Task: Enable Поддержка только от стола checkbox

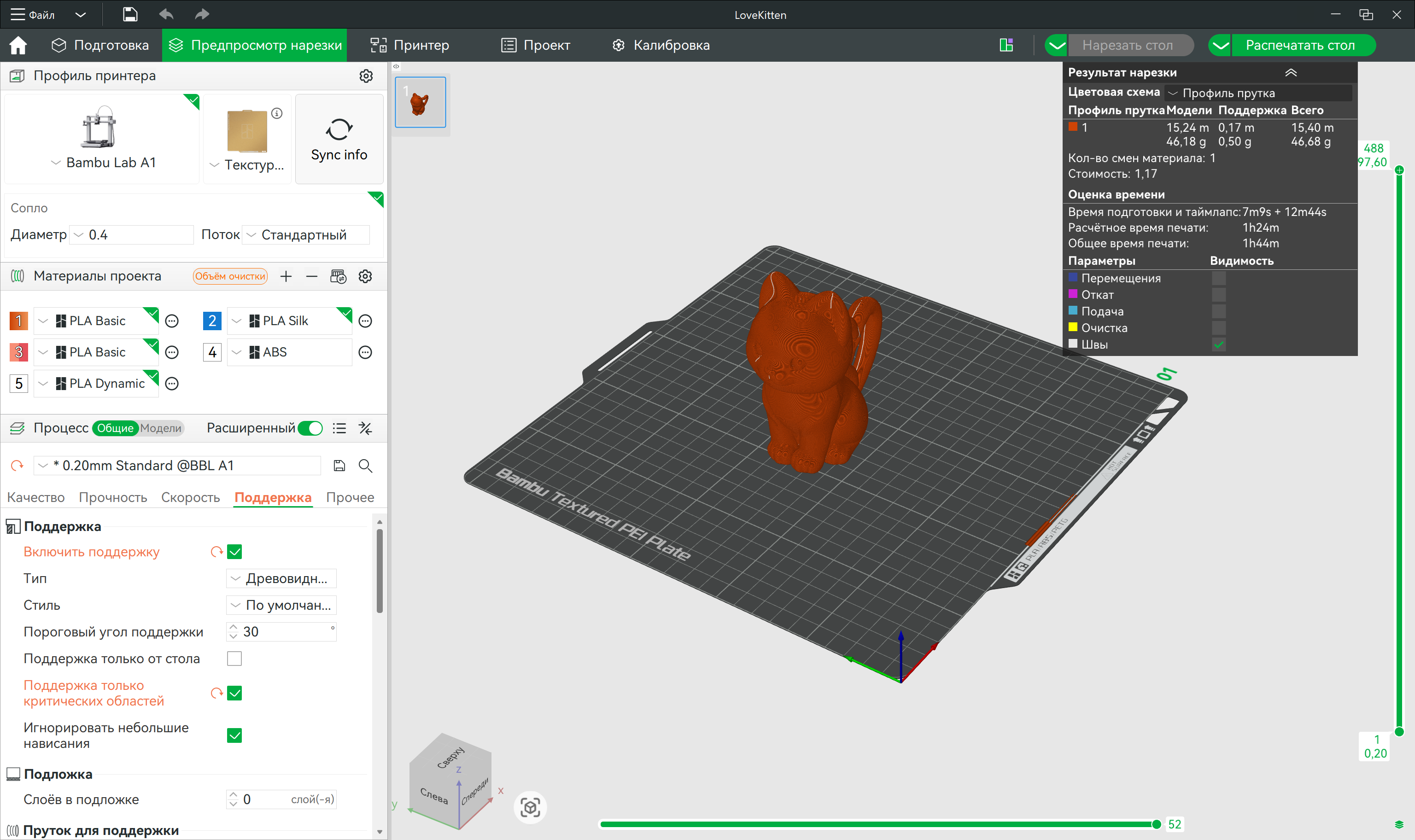Action: click(x=234, y=659)
